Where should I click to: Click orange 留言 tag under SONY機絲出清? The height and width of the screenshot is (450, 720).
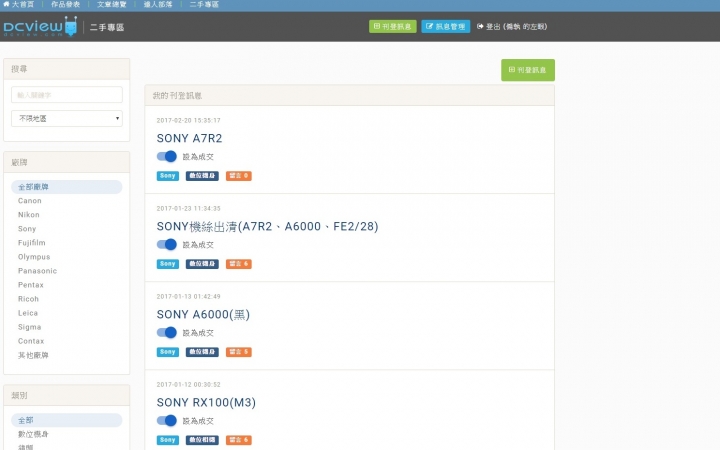pyautogui.click(x=239, y=264)
